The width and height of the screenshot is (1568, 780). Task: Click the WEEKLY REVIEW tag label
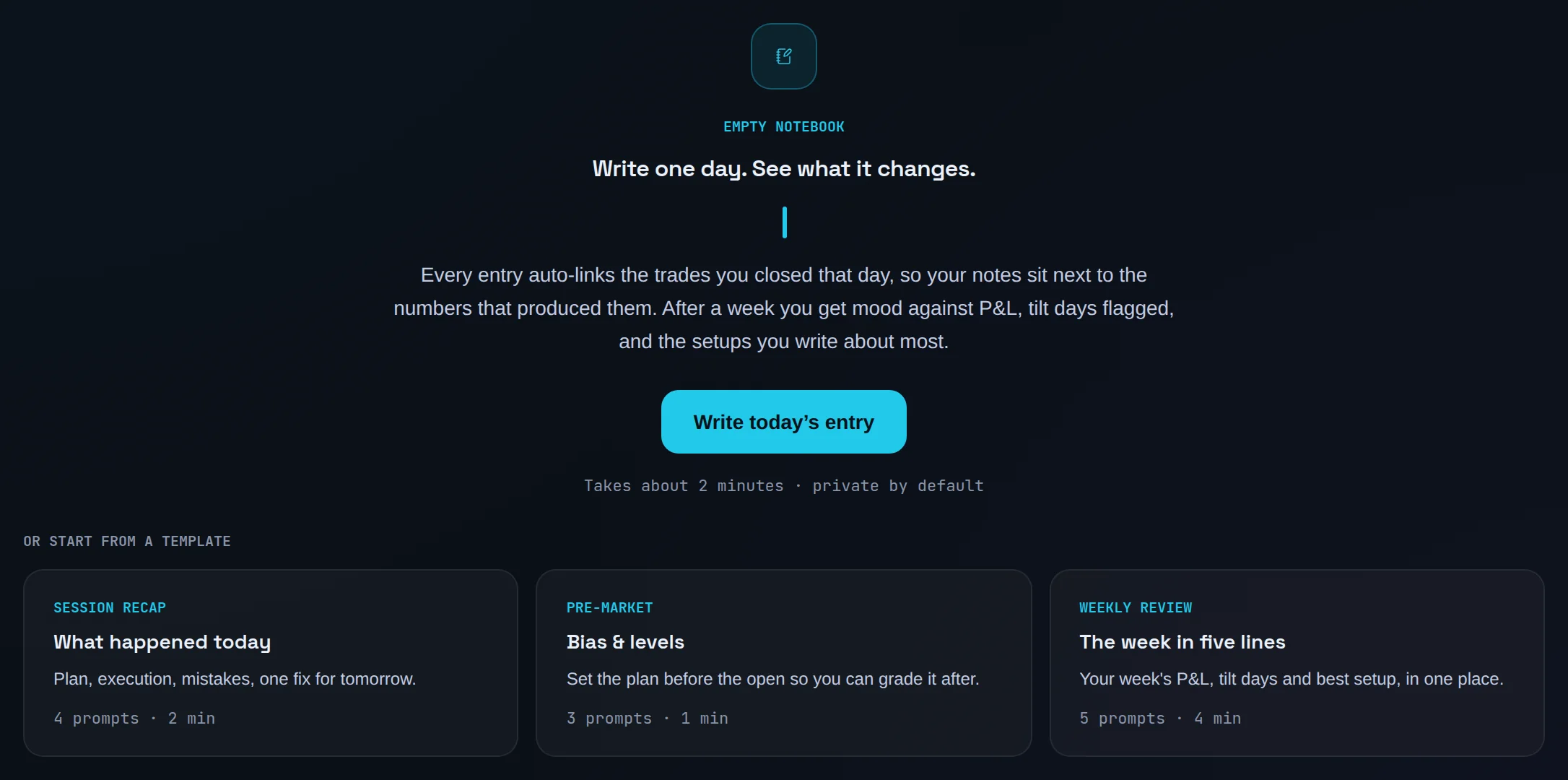[1136, 608]
